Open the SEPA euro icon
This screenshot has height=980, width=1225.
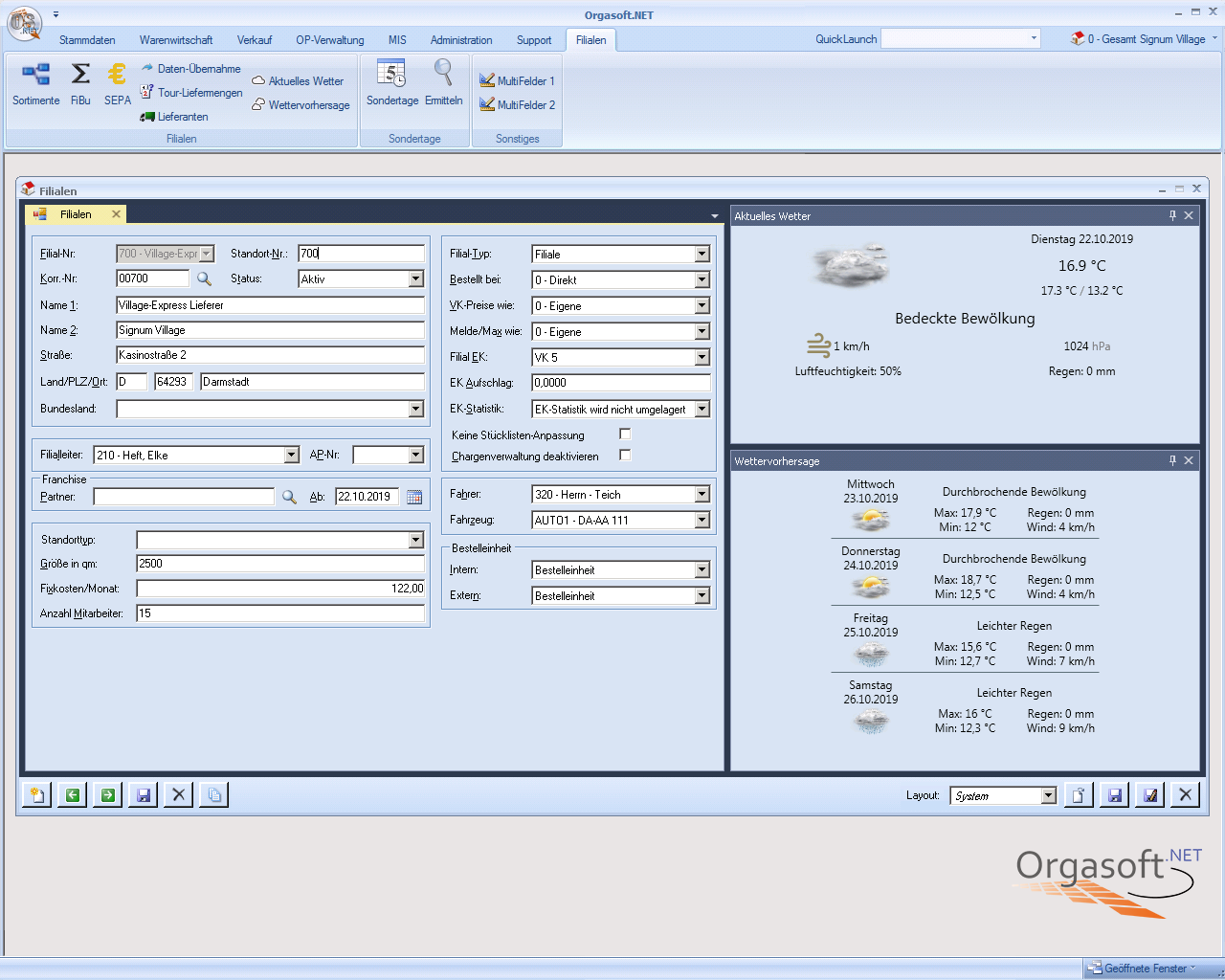pos(118,75)
